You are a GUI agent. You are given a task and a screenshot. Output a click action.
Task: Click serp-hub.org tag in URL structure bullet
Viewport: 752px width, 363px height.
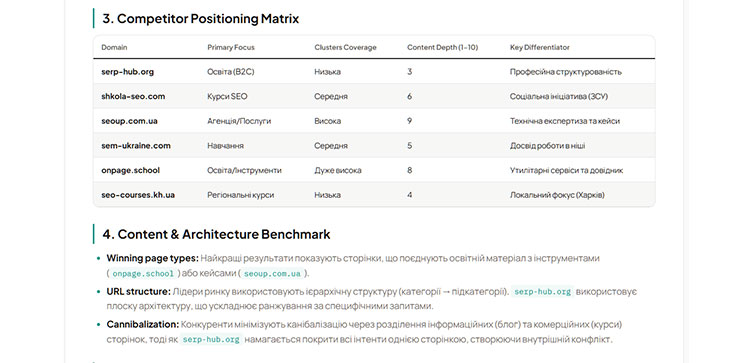pos(542,292)
